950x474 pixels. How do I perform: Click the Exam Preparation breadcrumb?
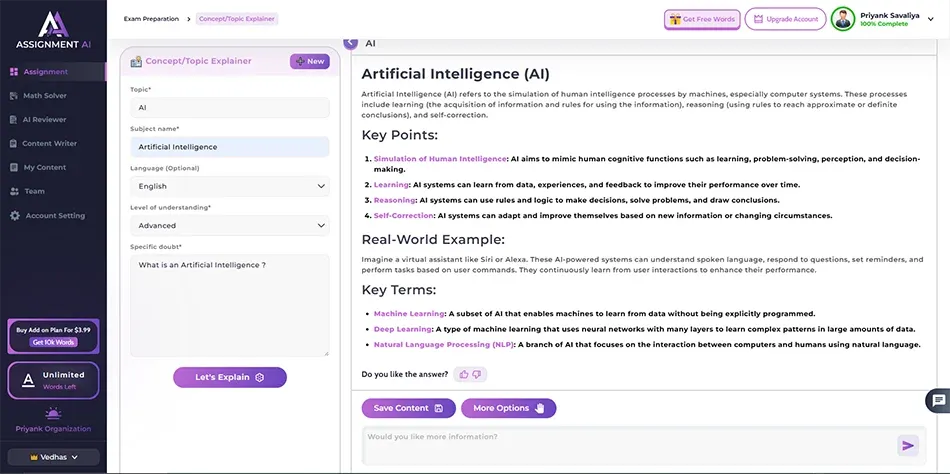[151, 19]
